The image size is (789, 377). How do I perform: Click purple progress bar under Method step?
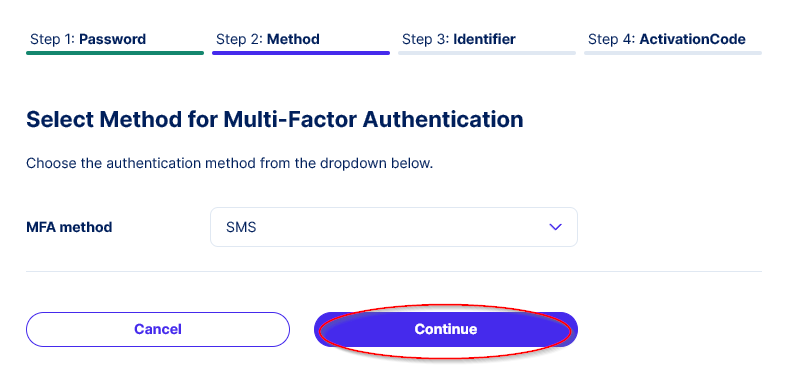pos(301,52)
